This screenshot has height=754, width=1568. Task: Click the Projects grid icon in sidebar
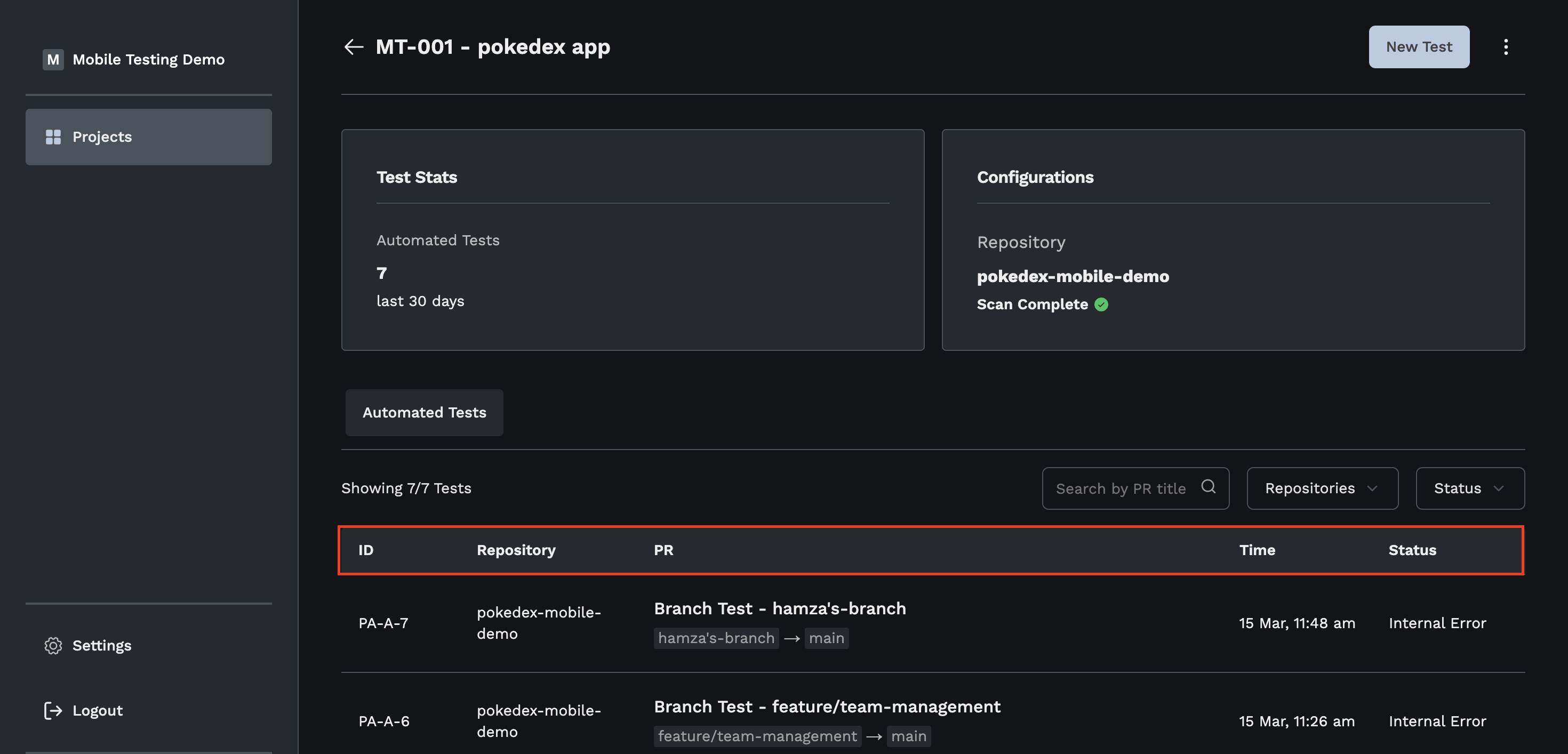[53, 137]
